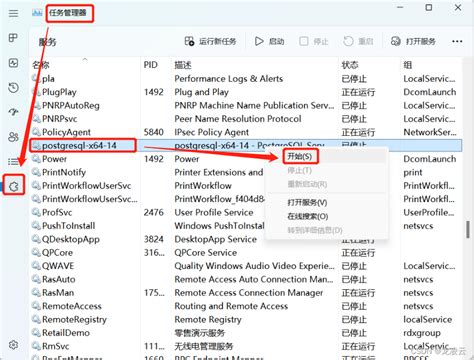The width and height of the screenshot is (474, 360).
Task: Open the Startup apps page icon
Action: 13,112
